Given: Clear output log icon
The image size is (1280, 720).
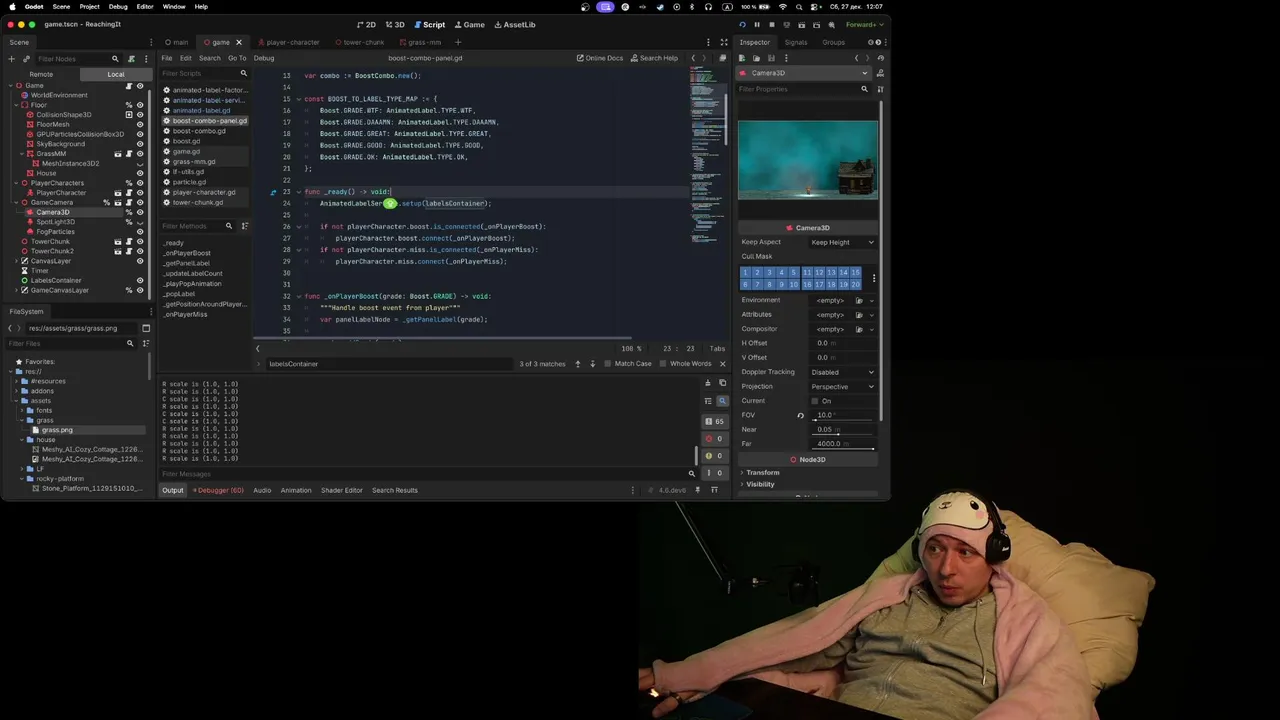Looking at the screenshot, I should click(708, 384).
